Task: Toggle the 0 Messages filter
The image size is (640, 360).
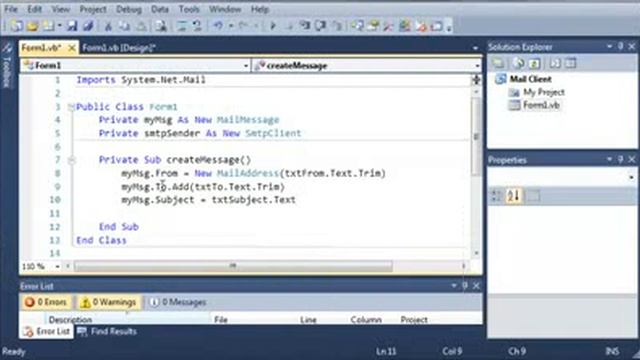Action: (178, 302)
